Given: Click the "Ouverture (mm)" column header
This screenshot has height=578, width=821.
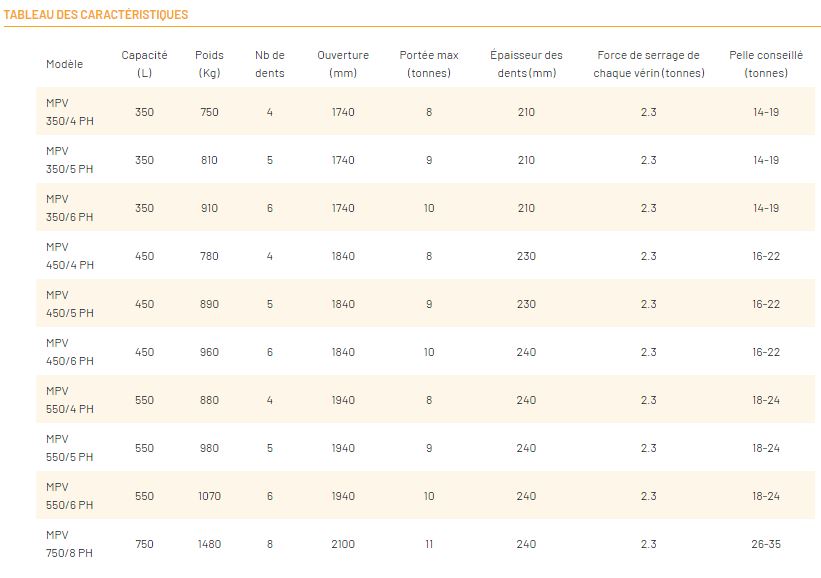Looking at the screenshot, I should coord(343,64).
